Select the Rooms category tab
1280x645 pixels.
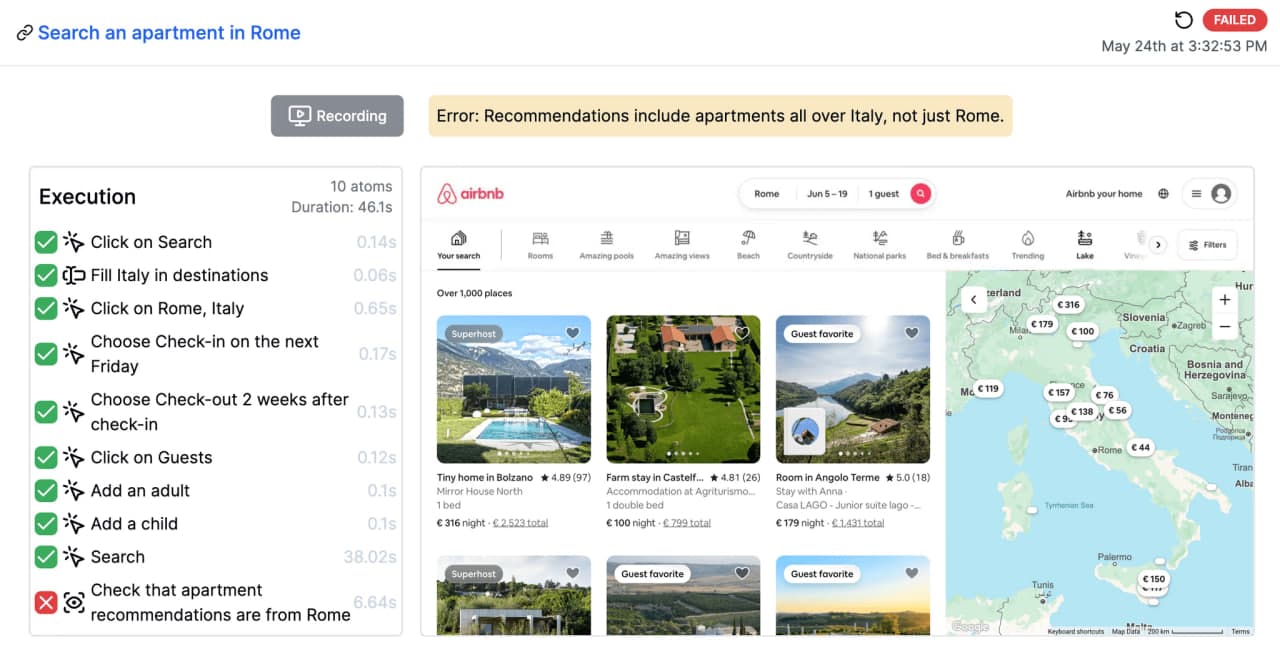[540, 245]
